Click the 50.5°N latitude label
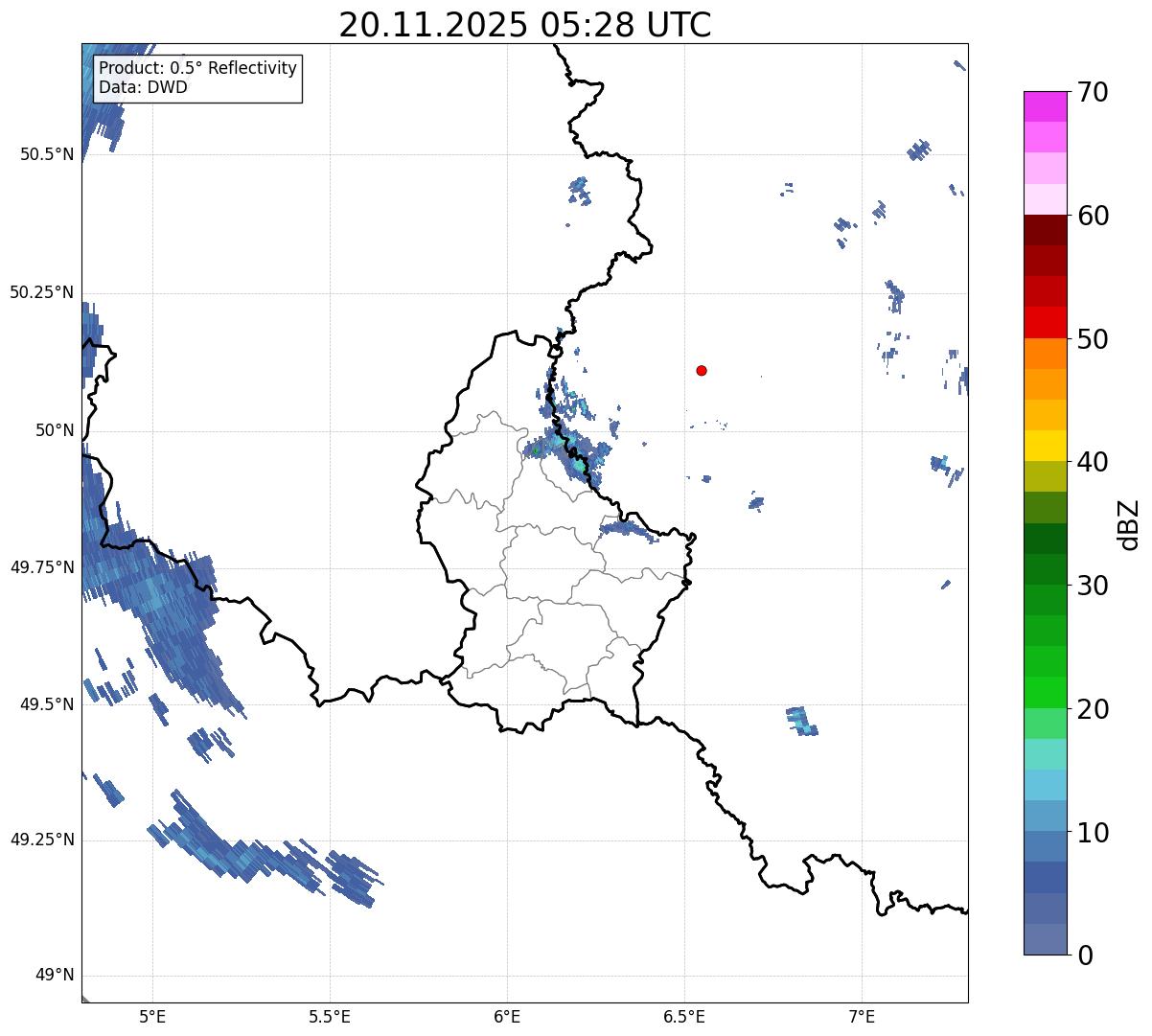The image size is (1152, 1036). [x=46, y=154]
